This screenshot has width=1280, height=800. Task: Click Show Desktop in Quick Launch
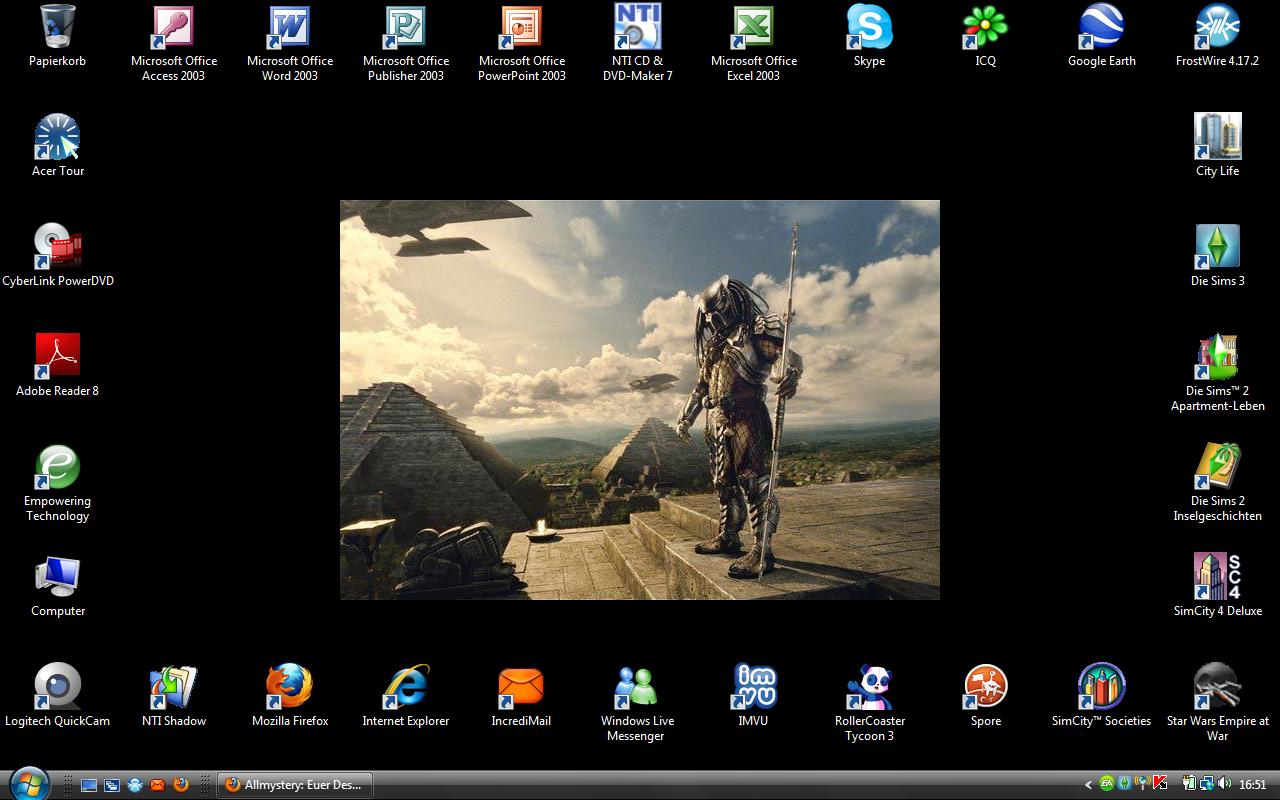click(89, 785)
